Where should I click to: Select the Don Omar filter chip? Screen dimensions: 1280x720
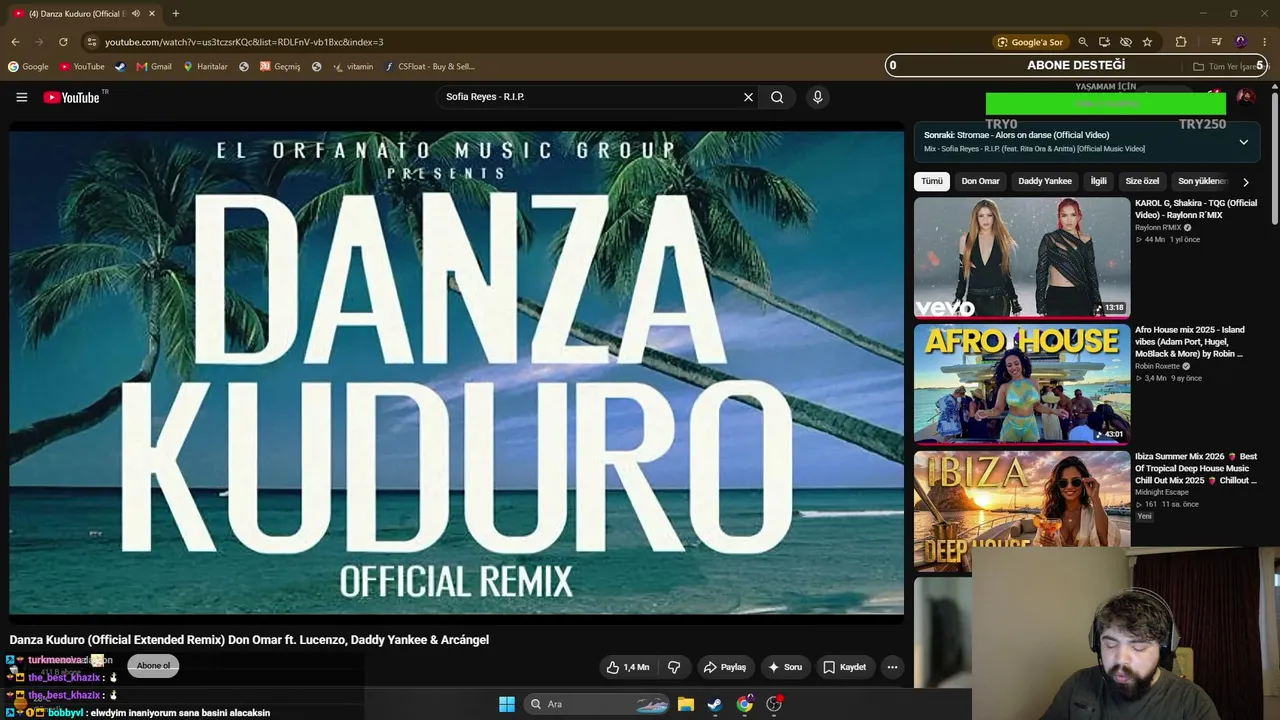[980, 181]
